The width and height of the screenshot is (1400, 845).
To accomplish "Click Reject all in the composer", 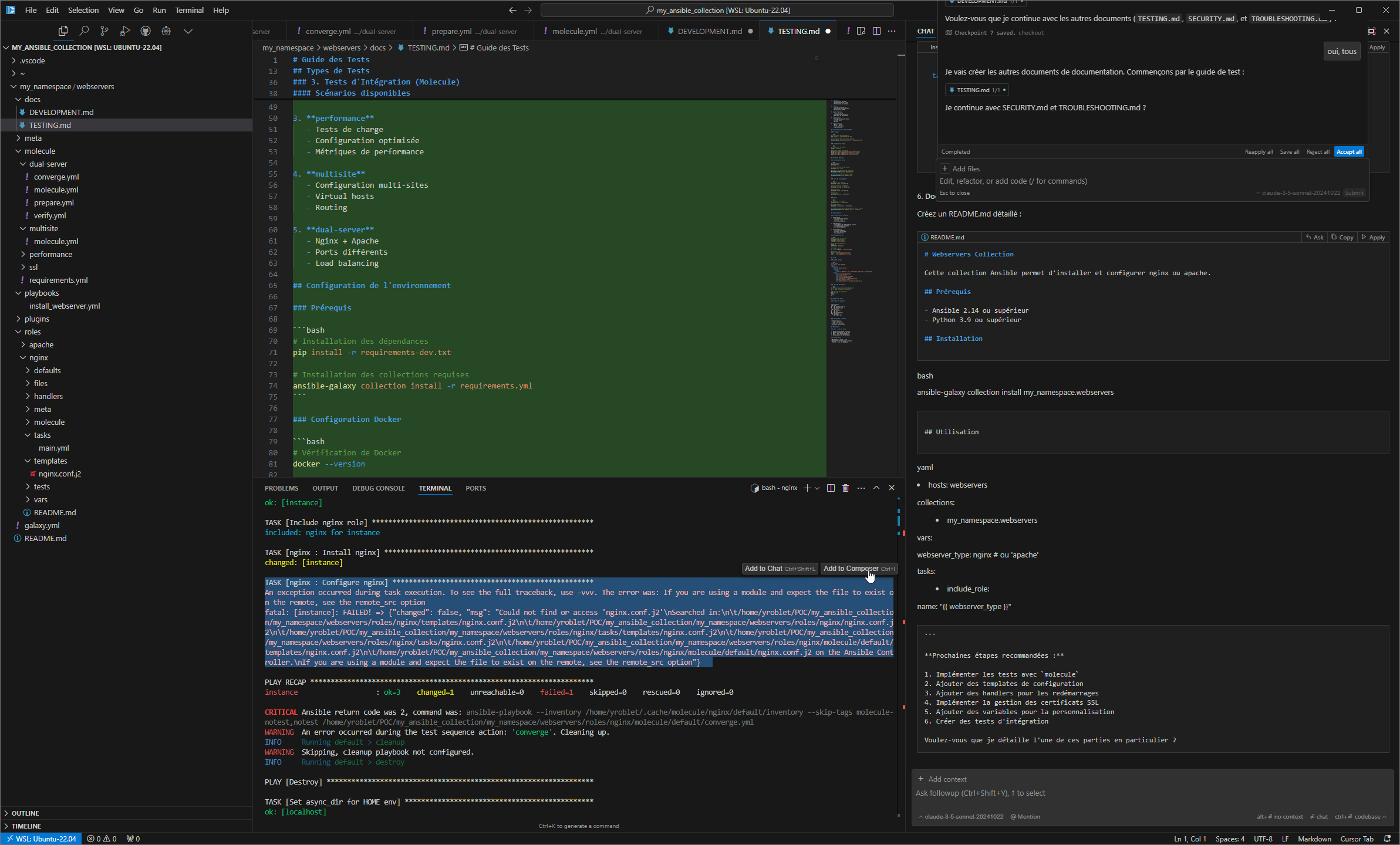I will (1318, 151).
